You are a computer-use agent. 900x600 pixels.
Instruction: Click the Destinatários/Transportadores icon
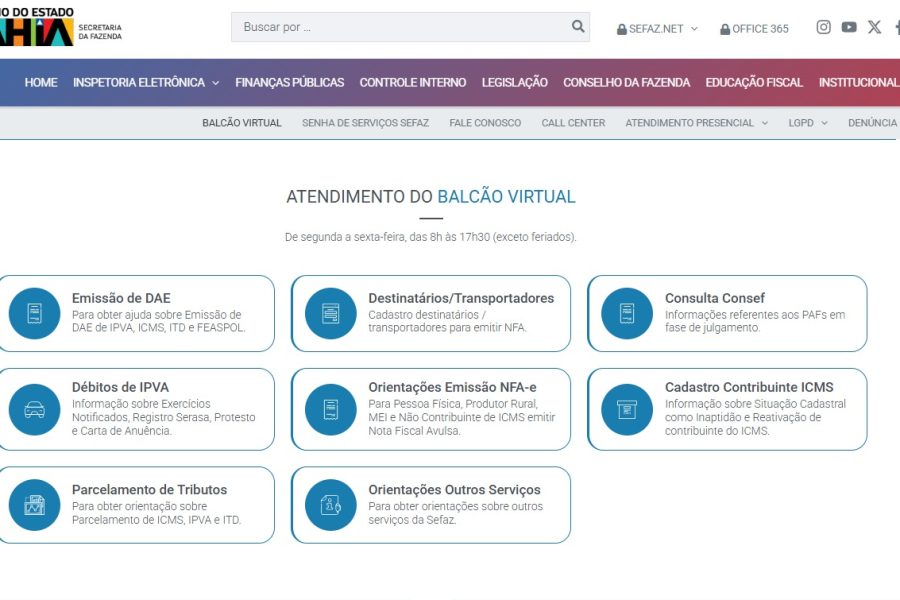point(328,313)
